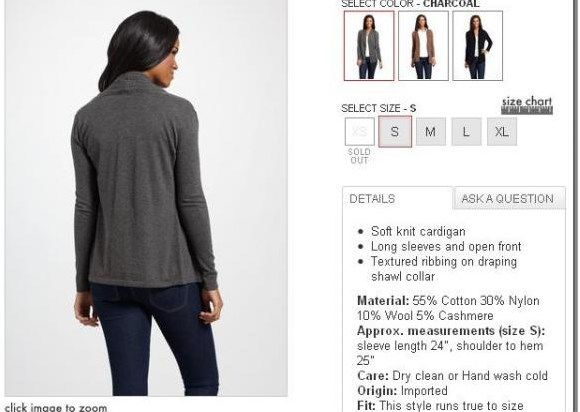
Task: Choose size M
Action: pyautogui.click(x=431, y=132)
